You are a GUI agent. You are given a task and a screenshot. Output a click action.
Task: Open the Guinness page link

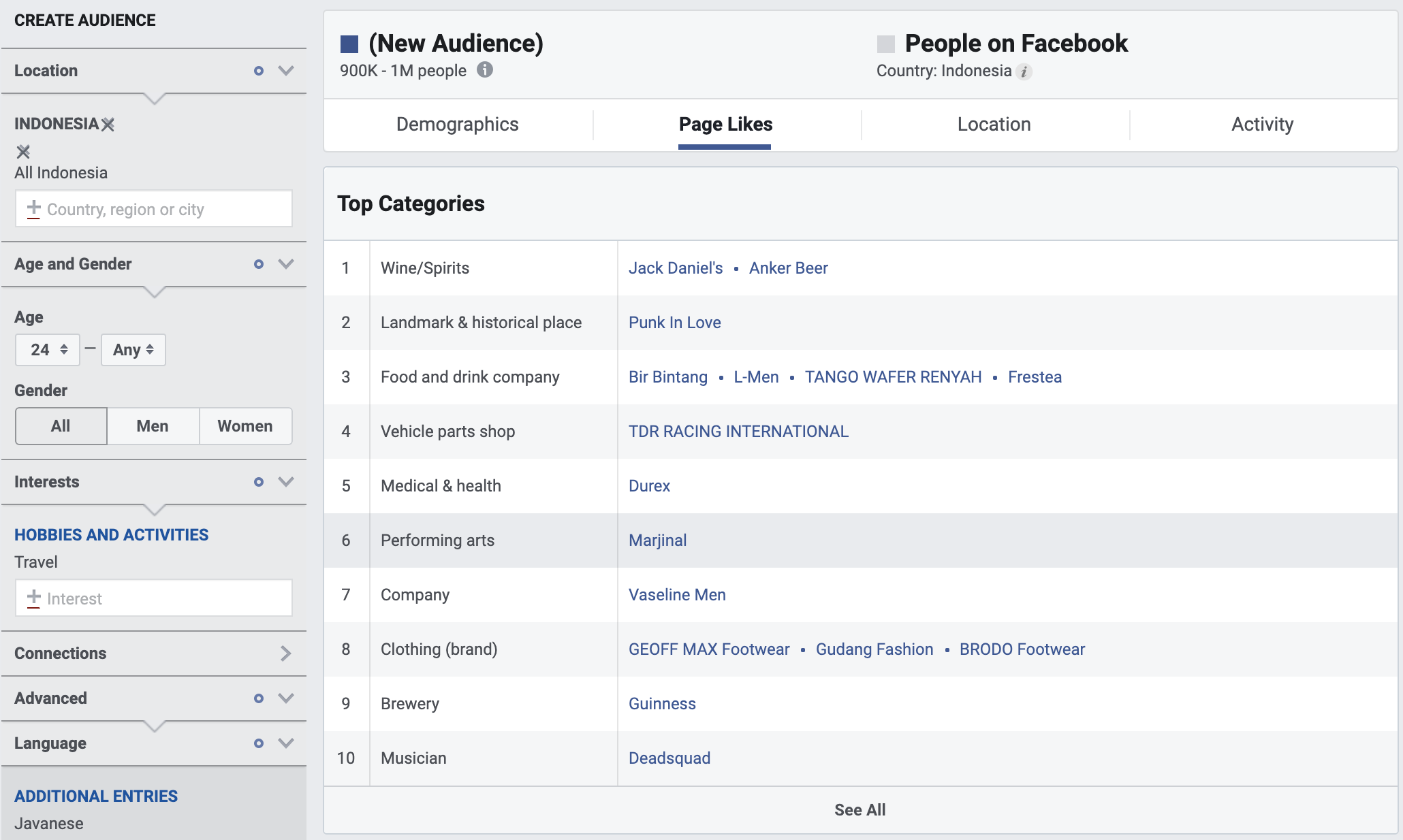click(x=662, y=704)
